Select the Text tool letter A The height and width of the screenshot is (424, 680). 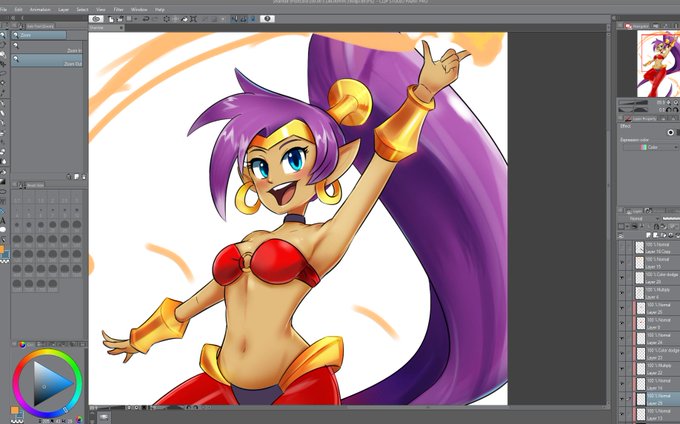point(3,221)
